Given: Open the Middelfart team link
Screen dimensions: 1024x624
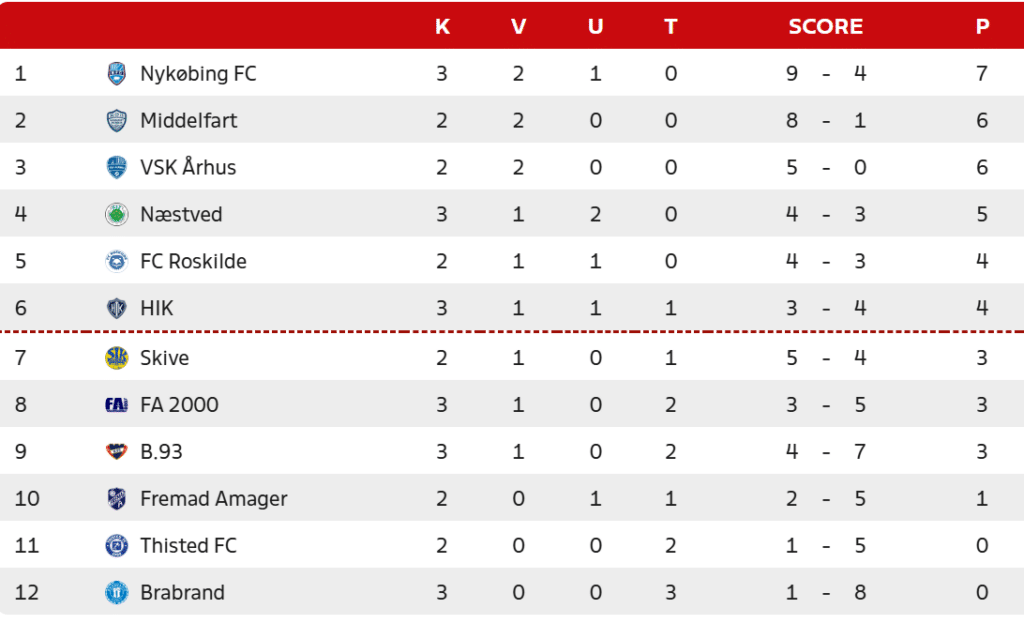Looking at the screenshot, I should [189, 120].
